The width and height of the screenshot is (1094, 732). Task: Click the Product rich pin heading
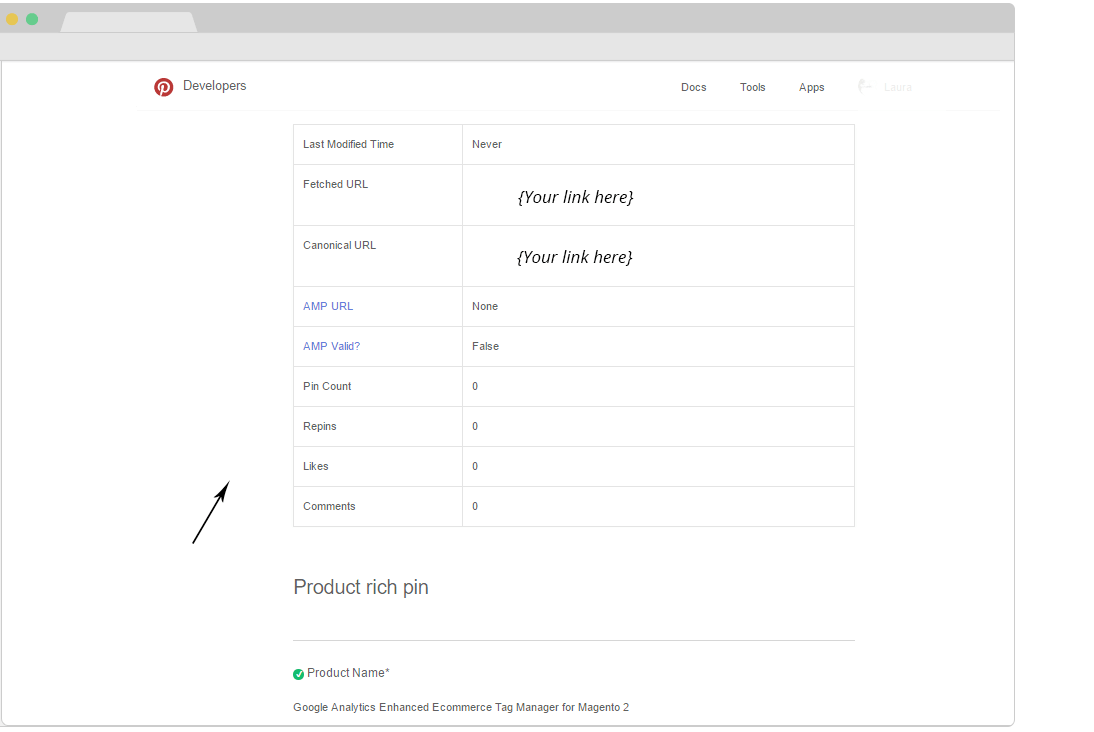361,587
